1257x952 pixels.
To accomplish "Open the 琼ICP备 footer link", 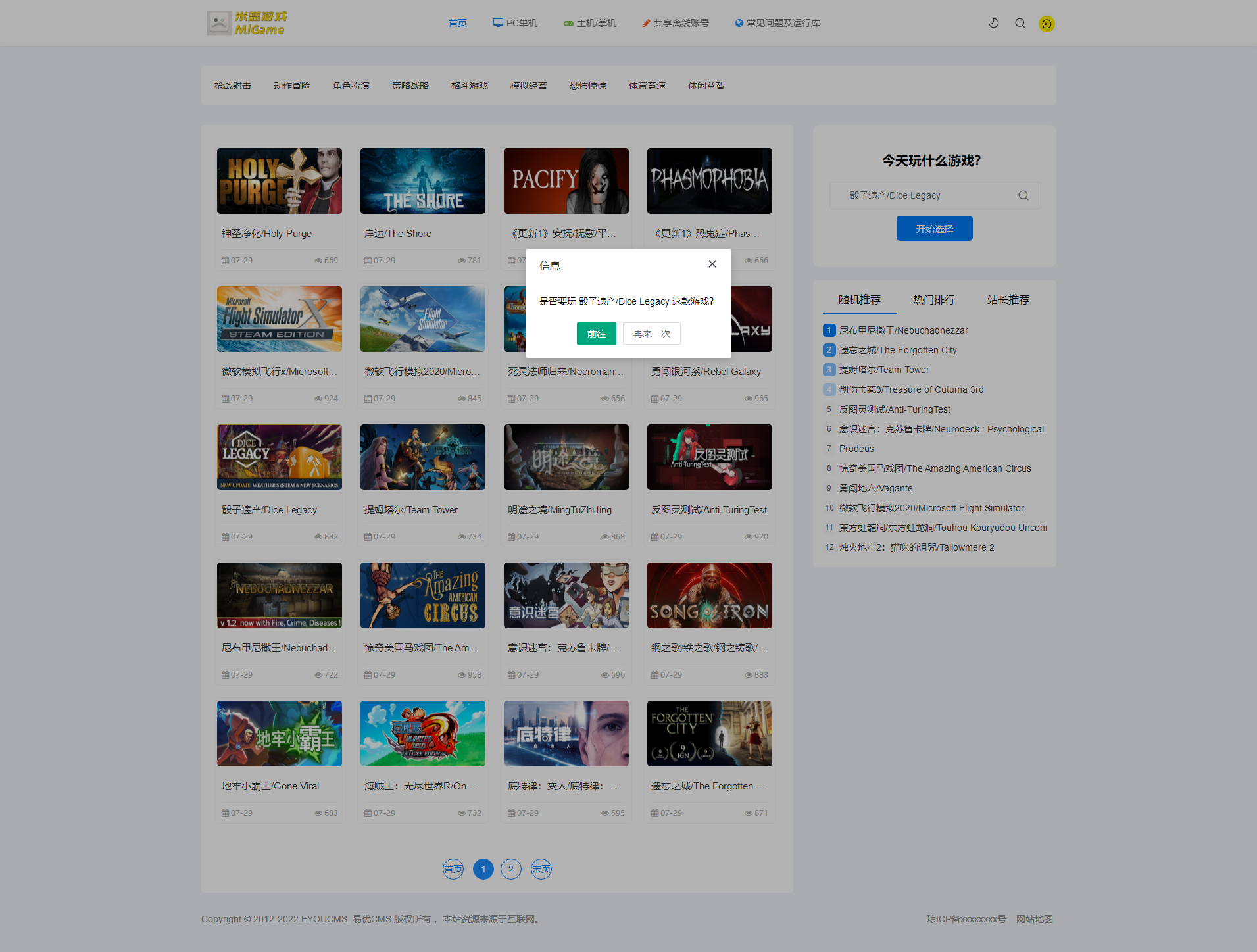I will [966, 919].
